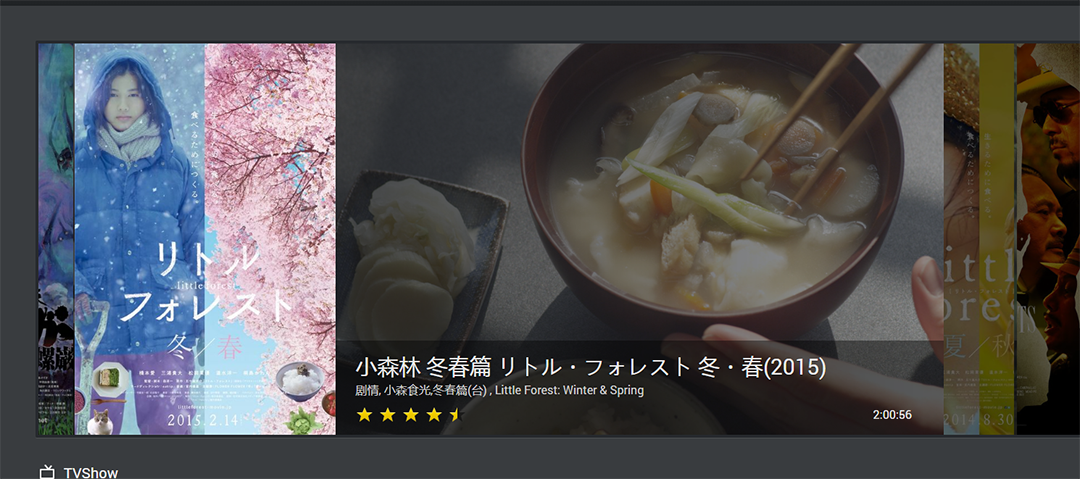Select the half-filled fifth rating star
The height and width of the screenshot is (479, 1080).
(x=455, y=414)
